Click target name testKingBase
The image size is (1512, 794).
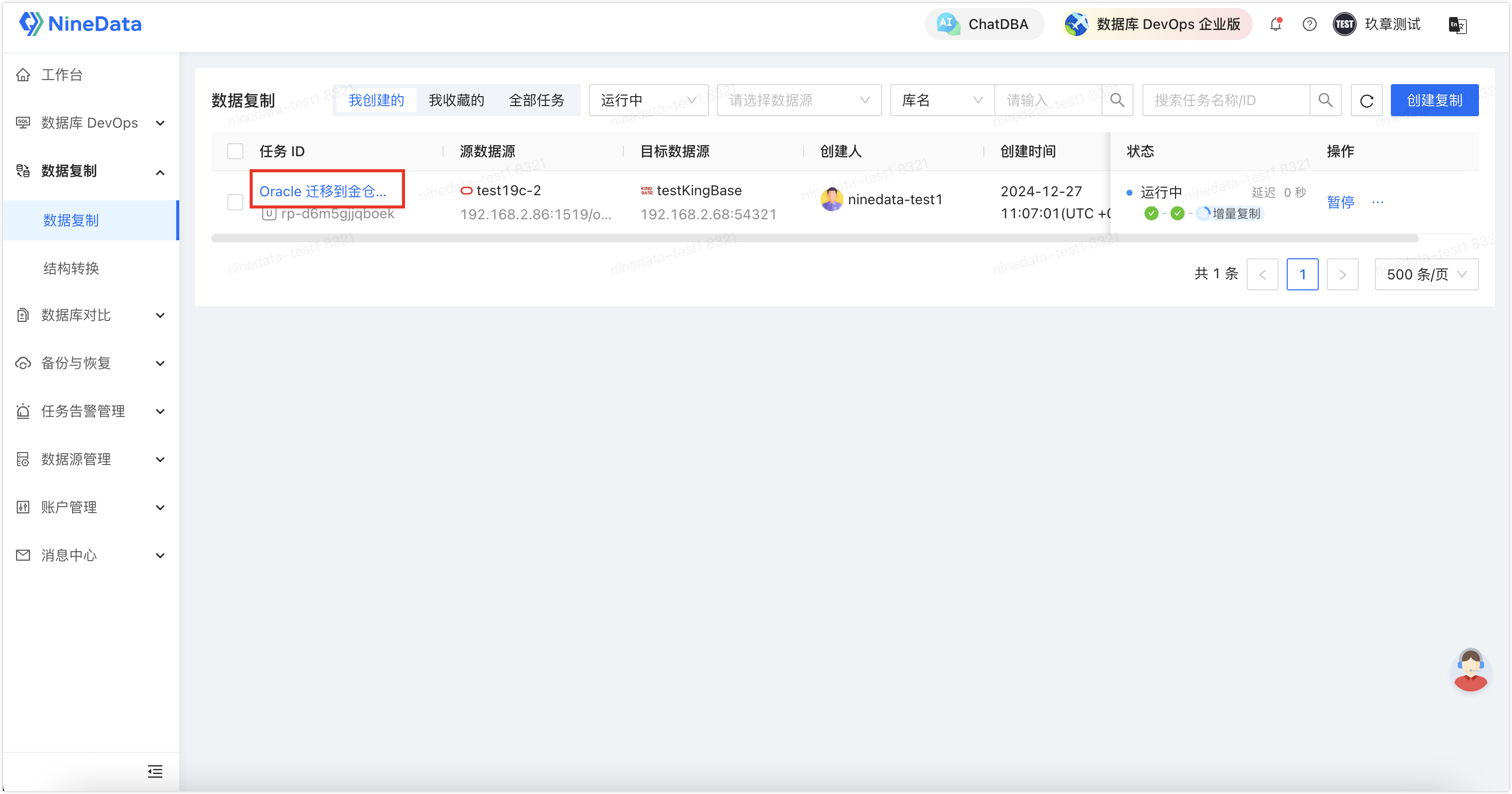[699, 191]
